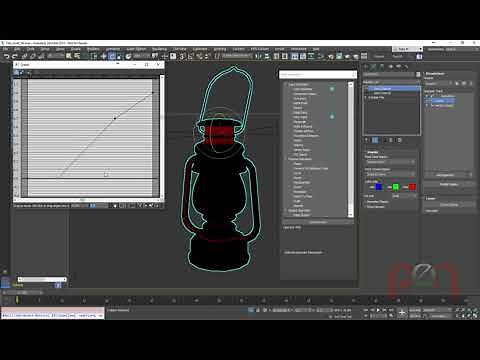Activate the Select and Move tool
Screen dimensions: 480x360
(x=104, y=56)
